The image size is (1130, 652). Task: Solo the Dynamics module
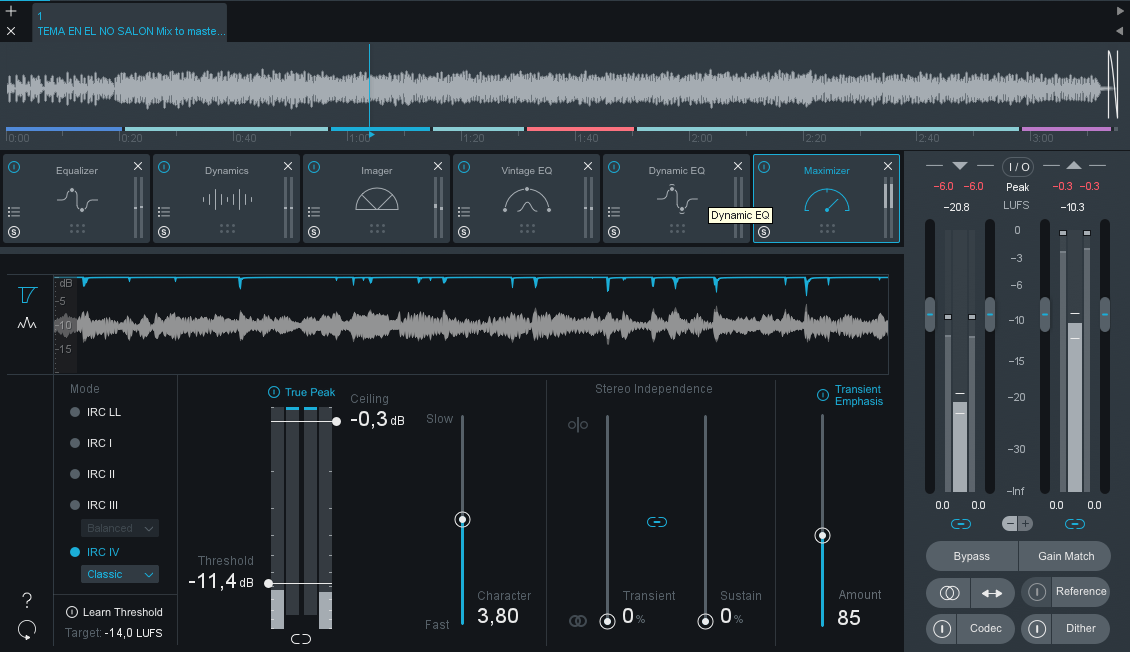point(164,232)
